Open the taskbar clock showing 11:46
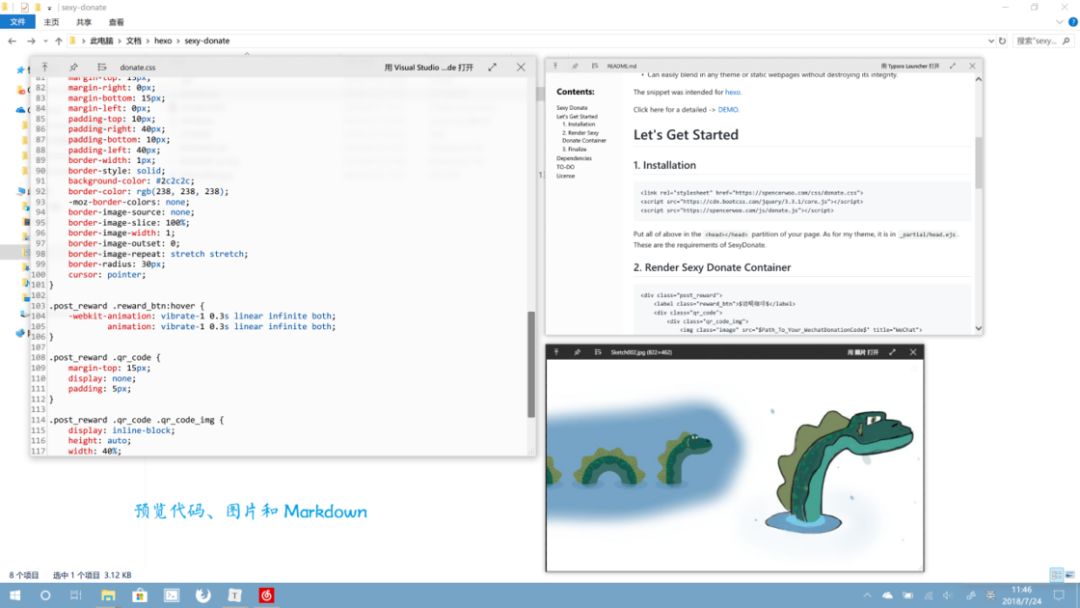Screen dimensions: 1080x608 (1022, 596)
